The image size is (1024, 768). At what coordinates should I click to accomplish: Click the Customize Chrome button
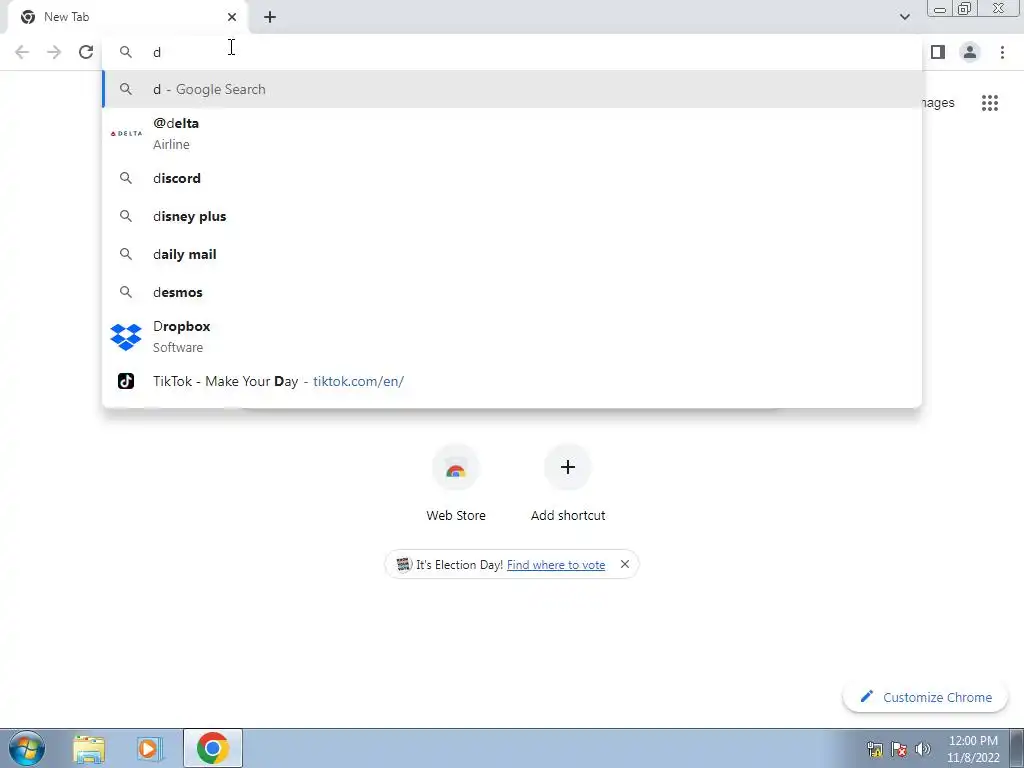click(x=925, y=697)
